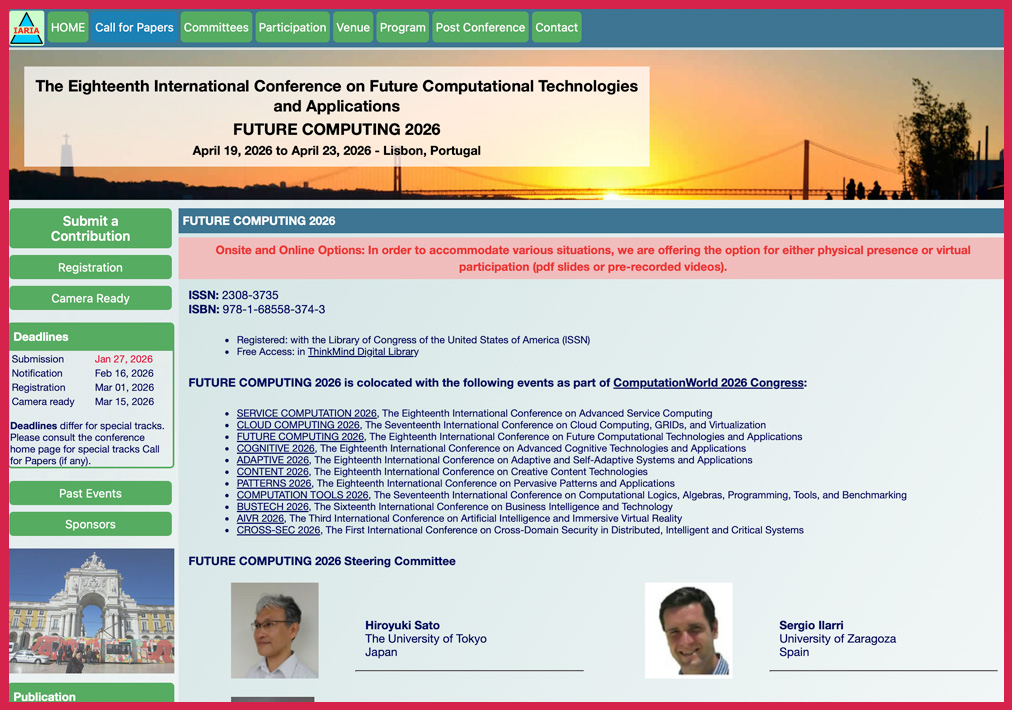Image resolution: width=1012 pixels, height=710 pixels.
Task: Click The University of Tokyo affiliation text
Action: click(x=426, y=638)
